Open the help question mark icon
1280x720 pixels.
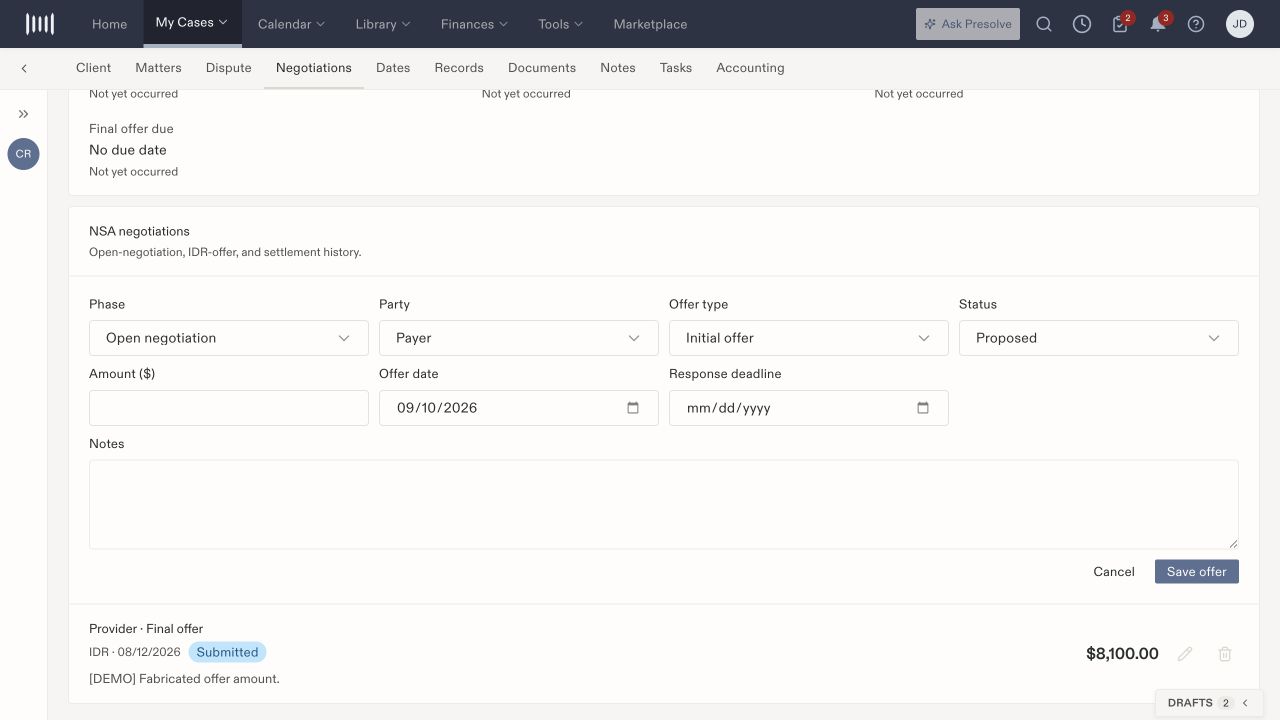click(1196, 24)
